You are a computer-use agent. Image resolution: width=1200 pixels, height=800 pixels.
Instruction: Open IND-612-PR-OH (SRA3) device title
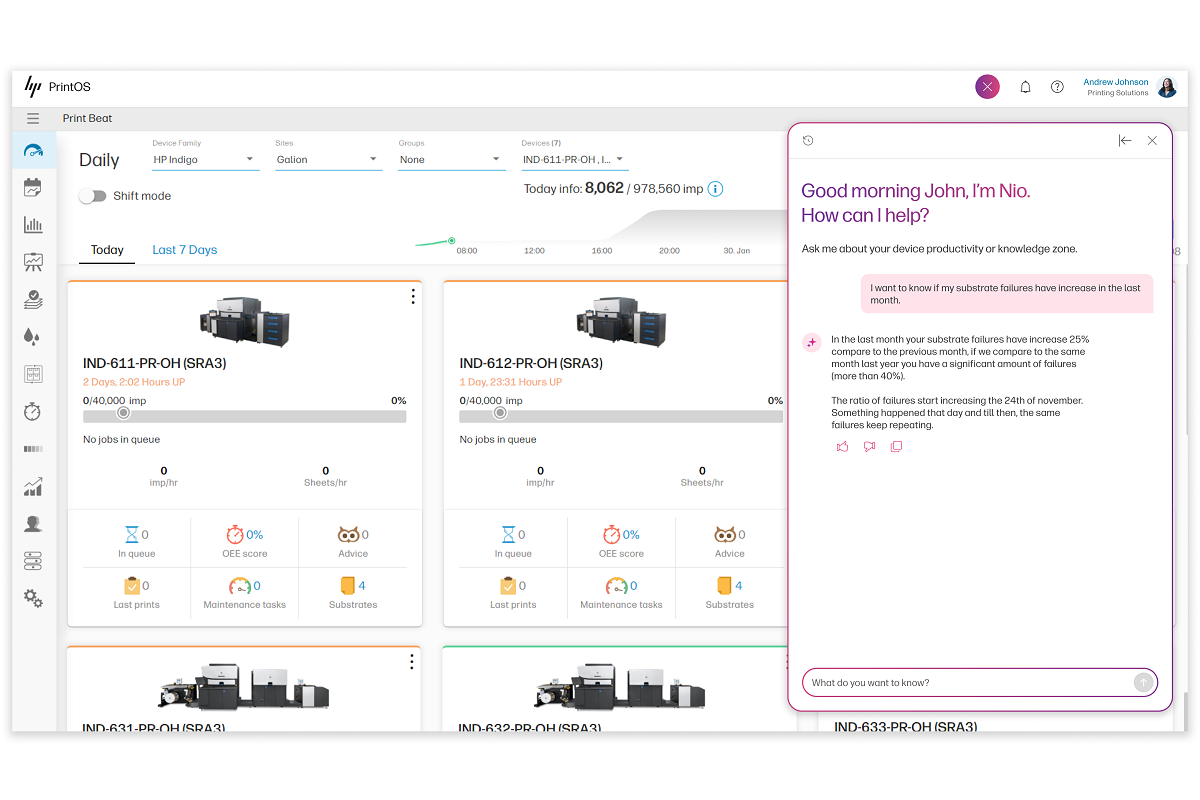point(531,363)
